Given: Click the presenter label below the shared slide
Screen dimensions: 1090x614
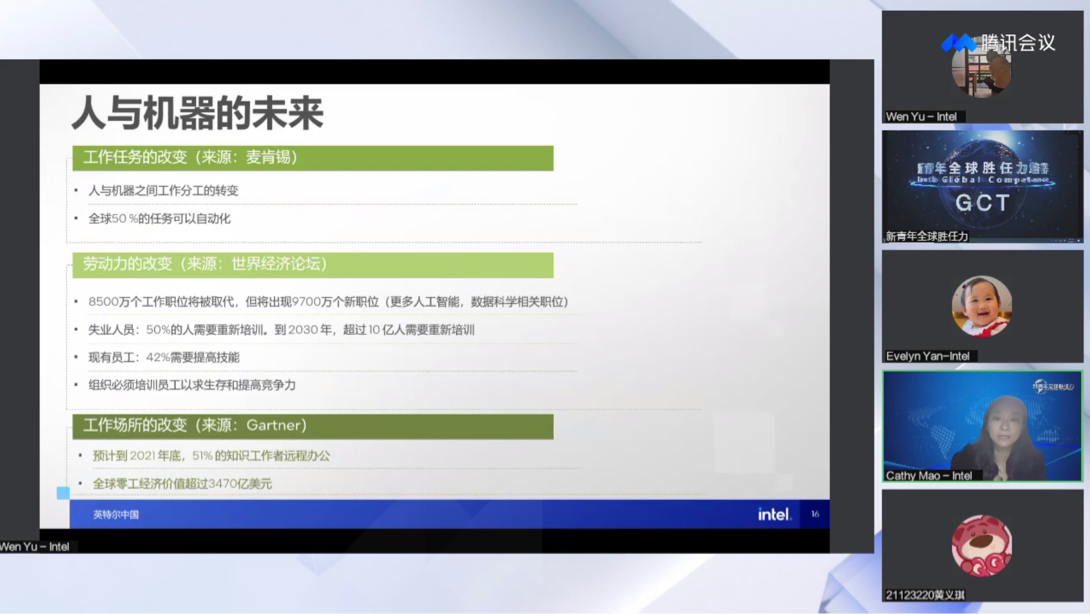Looking at the screenshot, I should coord(36,547).
